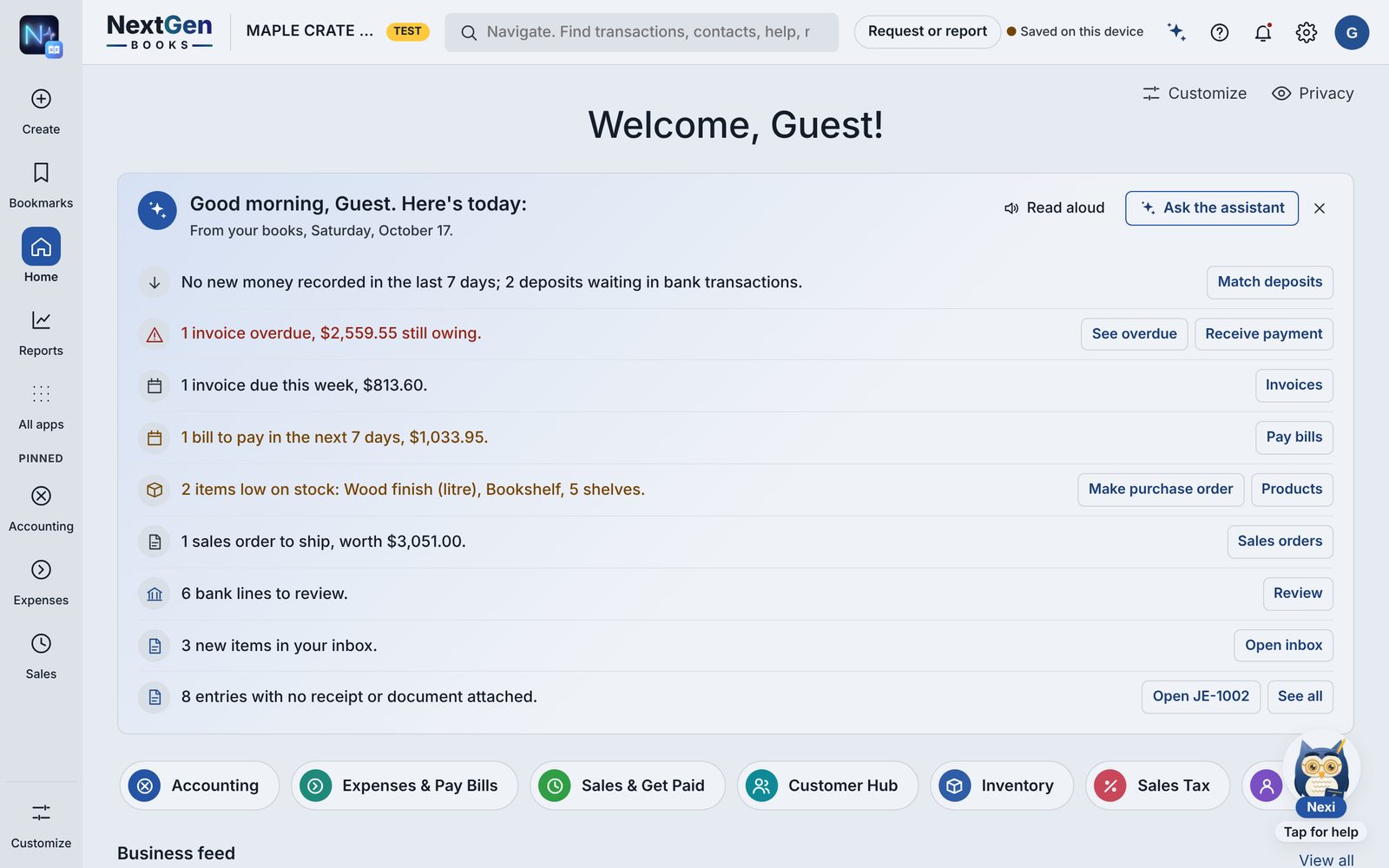
Task: Open Bookmarks in the sidebar
Action: click(x=41, y=185)
